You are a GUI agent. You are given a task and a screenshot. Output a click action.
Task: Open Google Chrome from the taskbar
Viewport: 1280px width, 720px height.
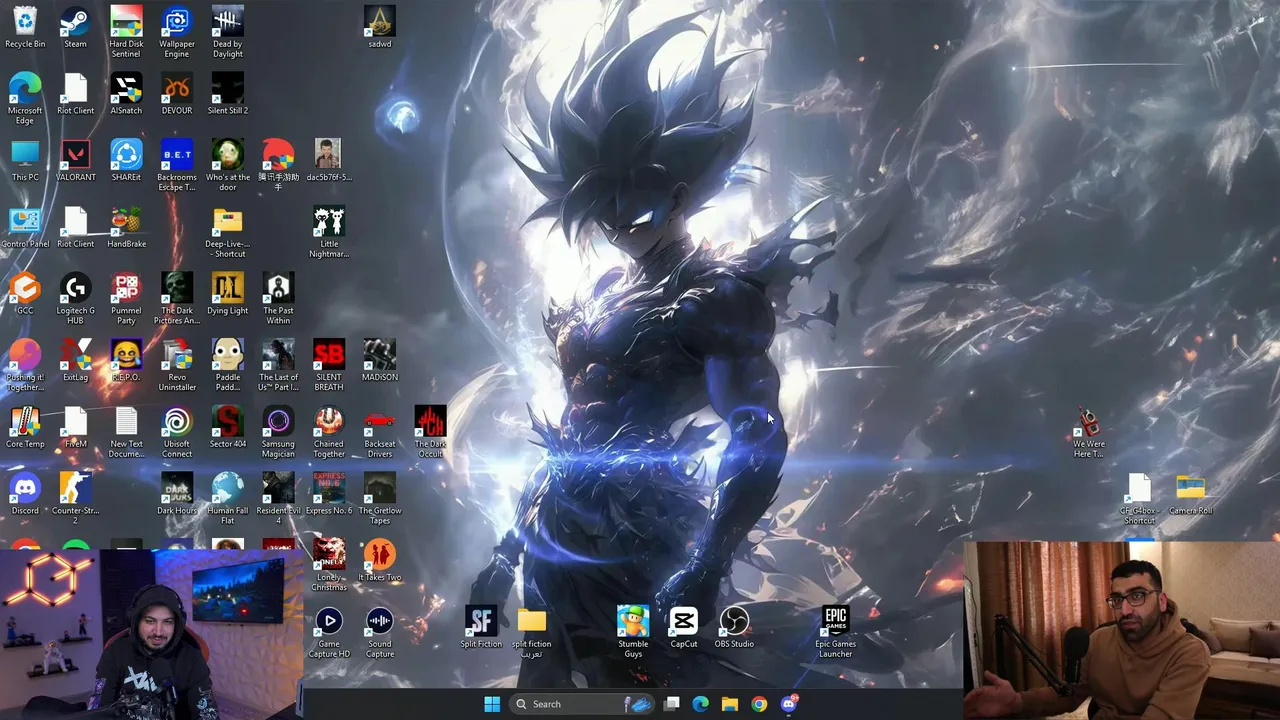tap(759, 704)
